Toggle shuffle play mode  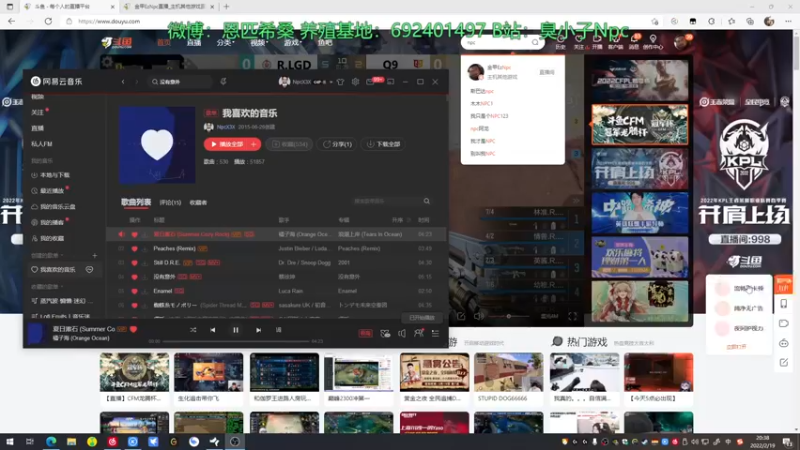click(193, 330)
